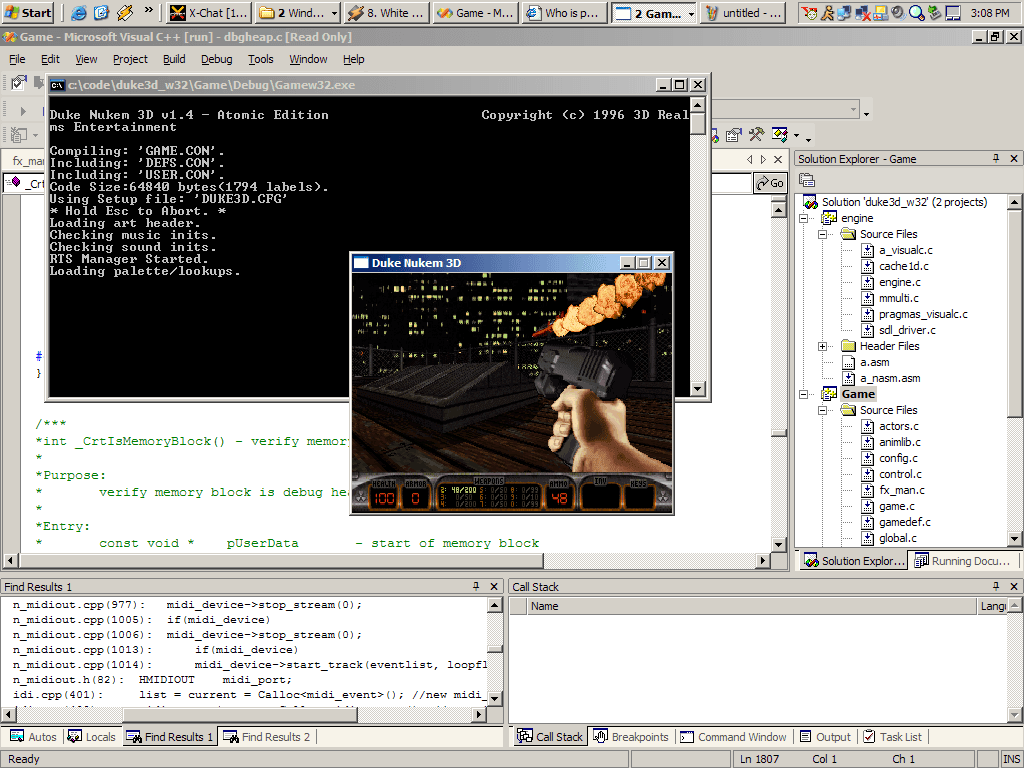Viewport: 1024px width, 768px height.
Task: Expand the Header Files folder
Action: (822, 346)
